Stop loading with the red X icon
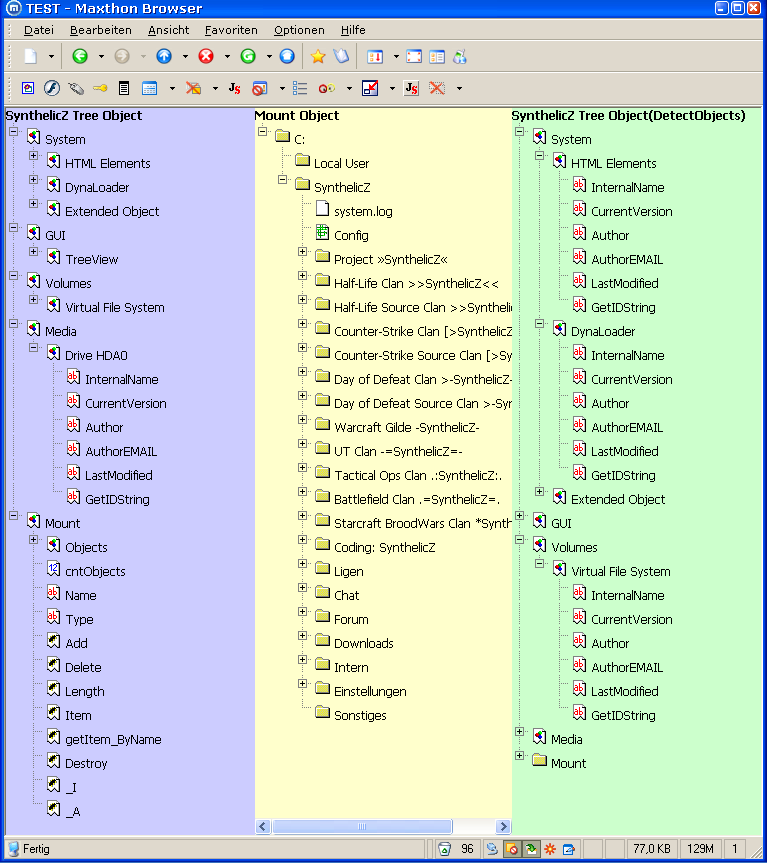This screenshot has width=767, height=863. coord(206,56)
